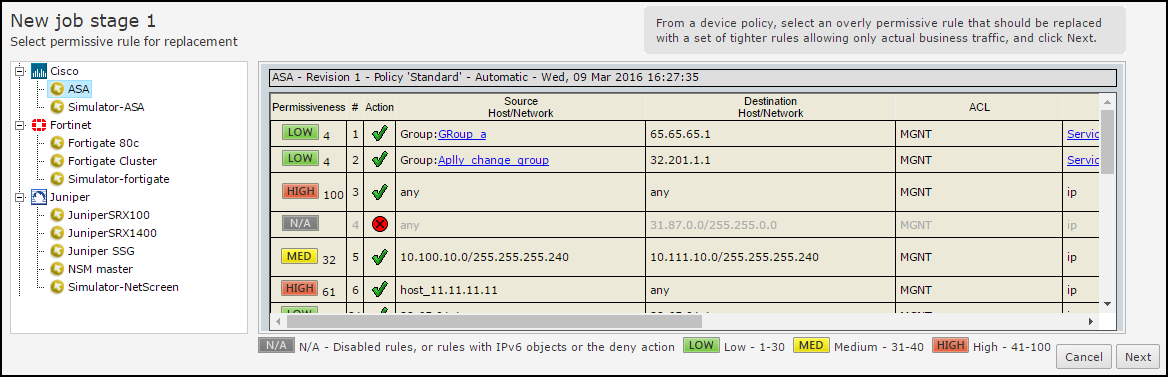
Task: Click MED 32 permissiveness badge in rule 5
Action: pyautogui.click(x=299, y=257)
